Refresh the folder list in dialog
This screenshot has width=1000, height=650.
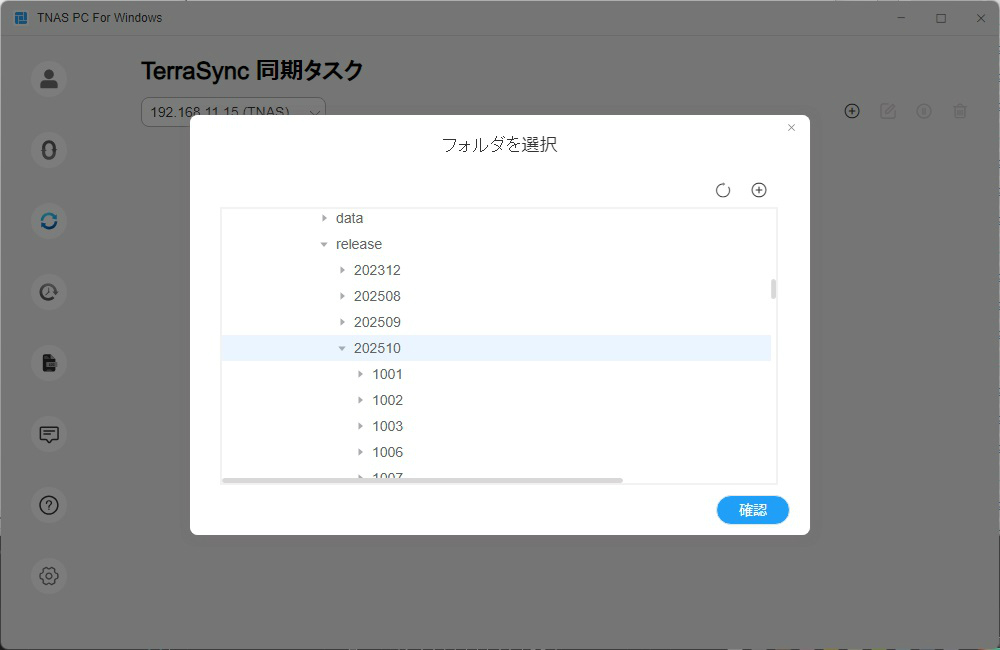point(723,190)
